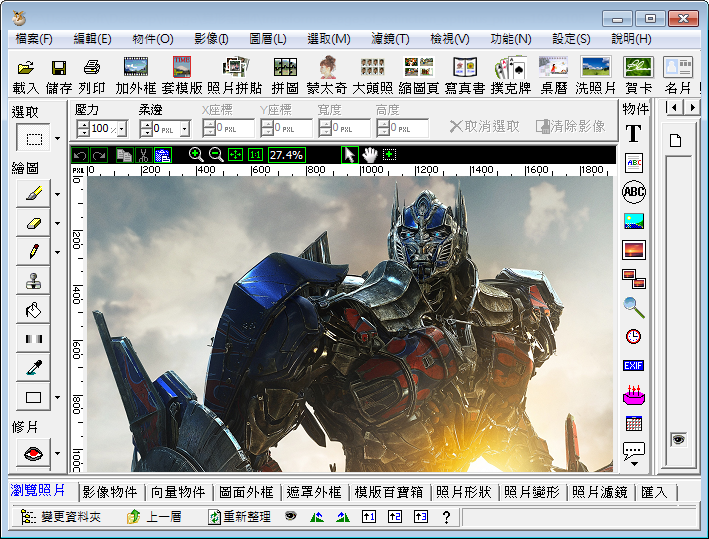Toggle the layer panel eye visibility
Viewport: 709px width, 539px height.
pyautogui.click(x=678, y=439)
